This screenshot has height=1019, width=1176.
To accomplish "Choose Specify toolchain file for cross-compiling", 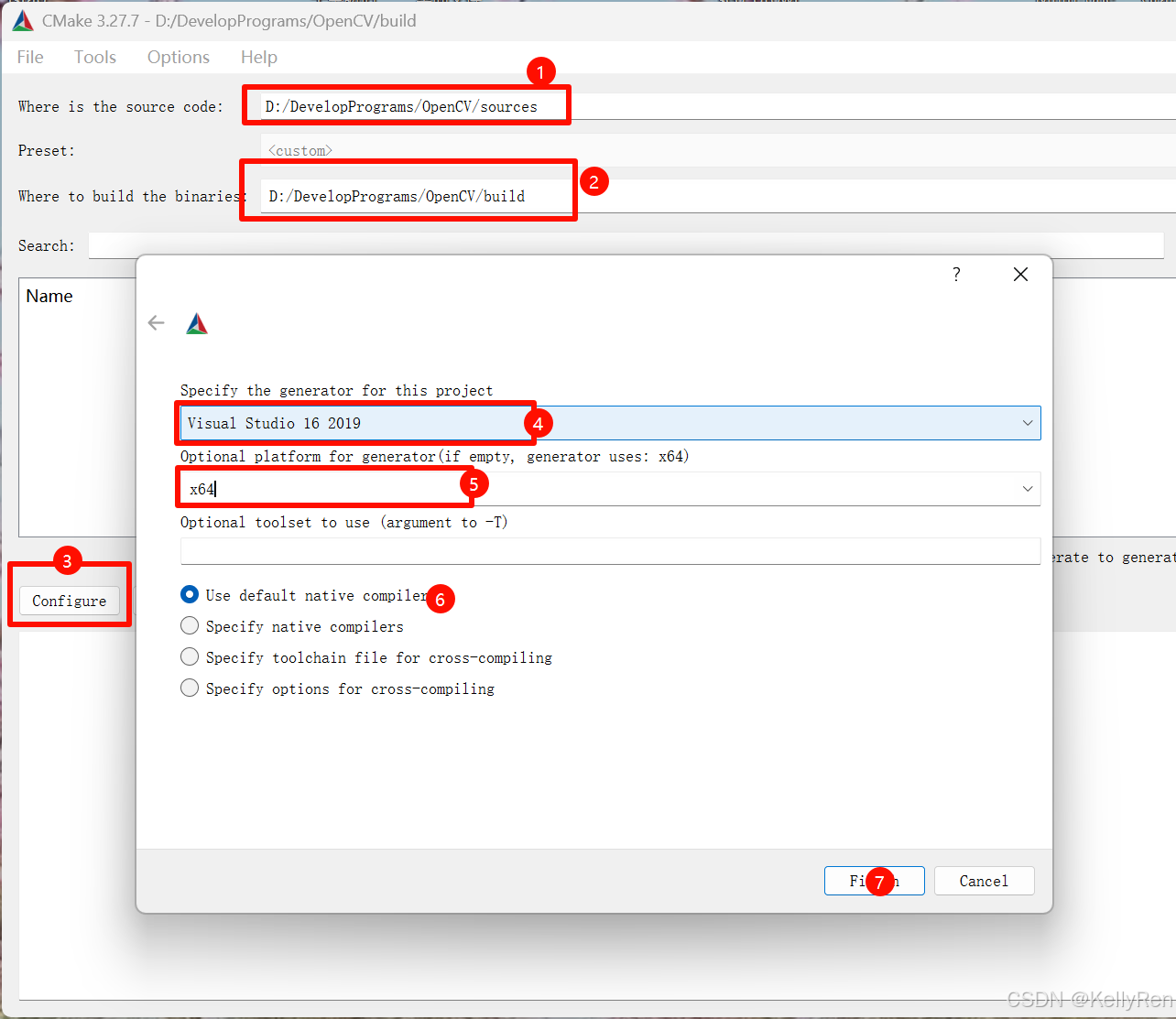I will point(190,656).
